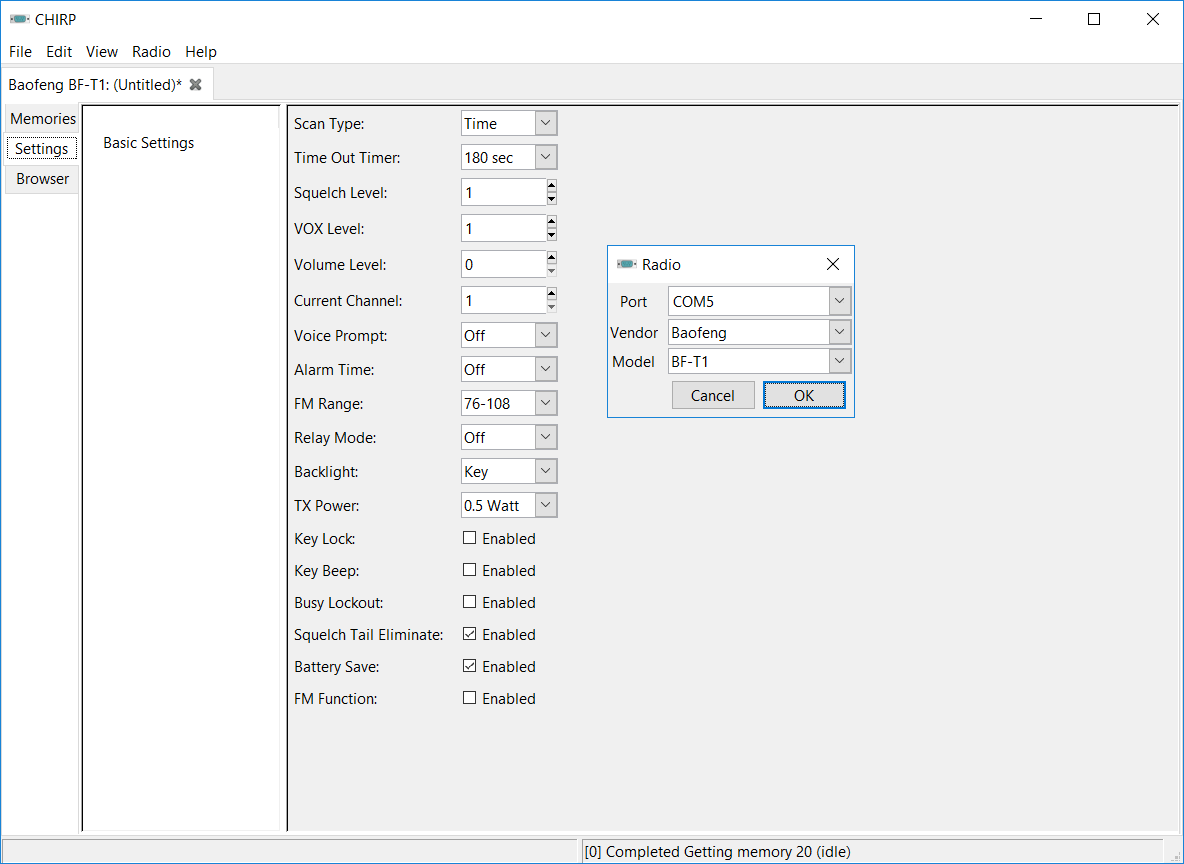Viewport: 1184px width, 864px height.
Task: Click the Volume Level value field
Action: click(x=504, y=264)
